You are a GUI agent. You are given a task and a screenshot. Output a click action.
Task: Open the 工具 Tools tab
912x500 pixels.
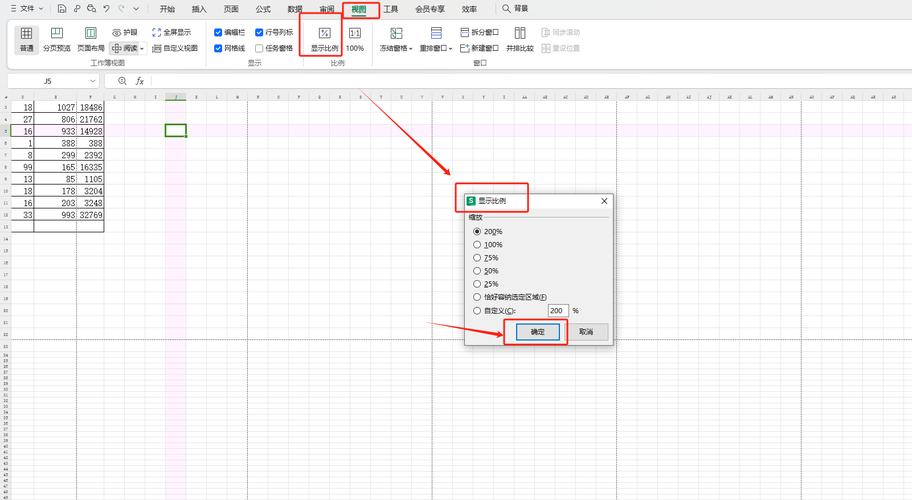pos(391,9)
